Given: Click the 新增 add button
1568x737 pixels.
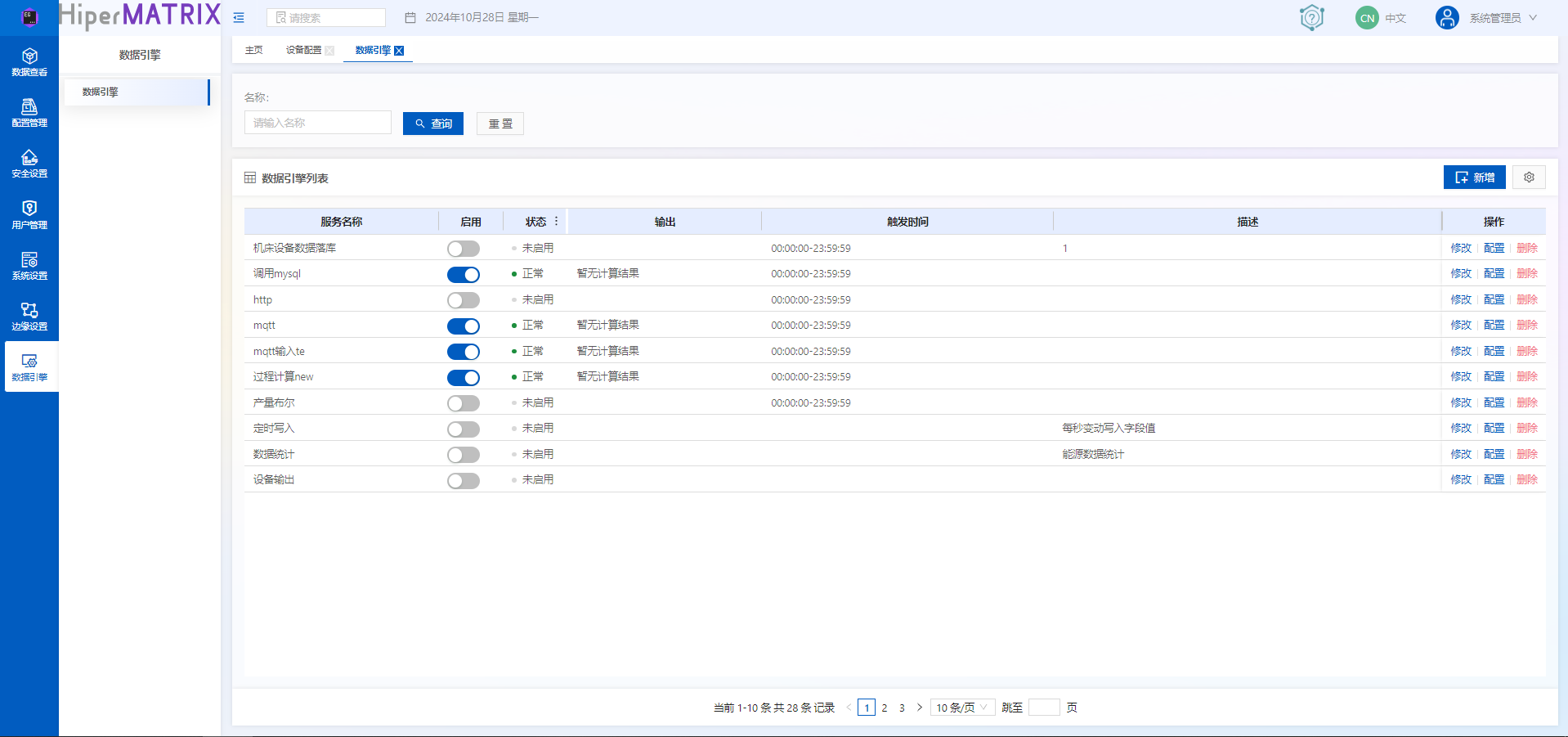Looking at the screenshot, I should tap(1475, 178).
